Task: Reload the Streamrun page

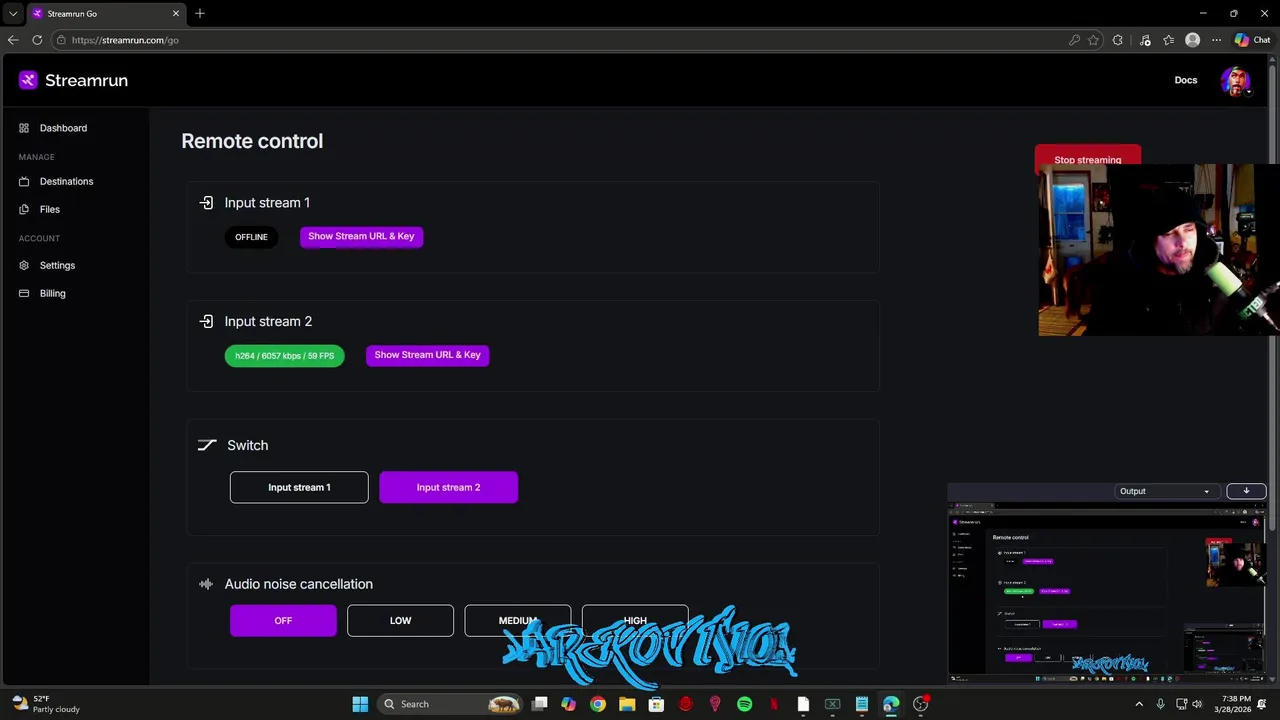Action: [37, 40]
